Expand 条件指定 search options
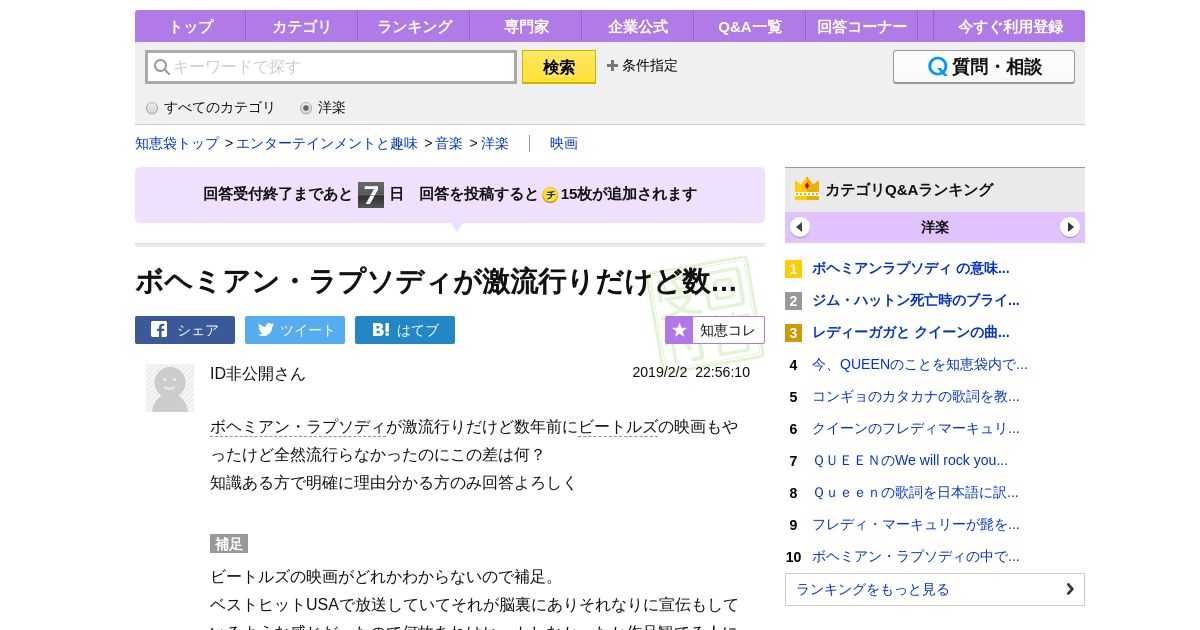This screenshot has height=630, width=1200. coord(642,66)
